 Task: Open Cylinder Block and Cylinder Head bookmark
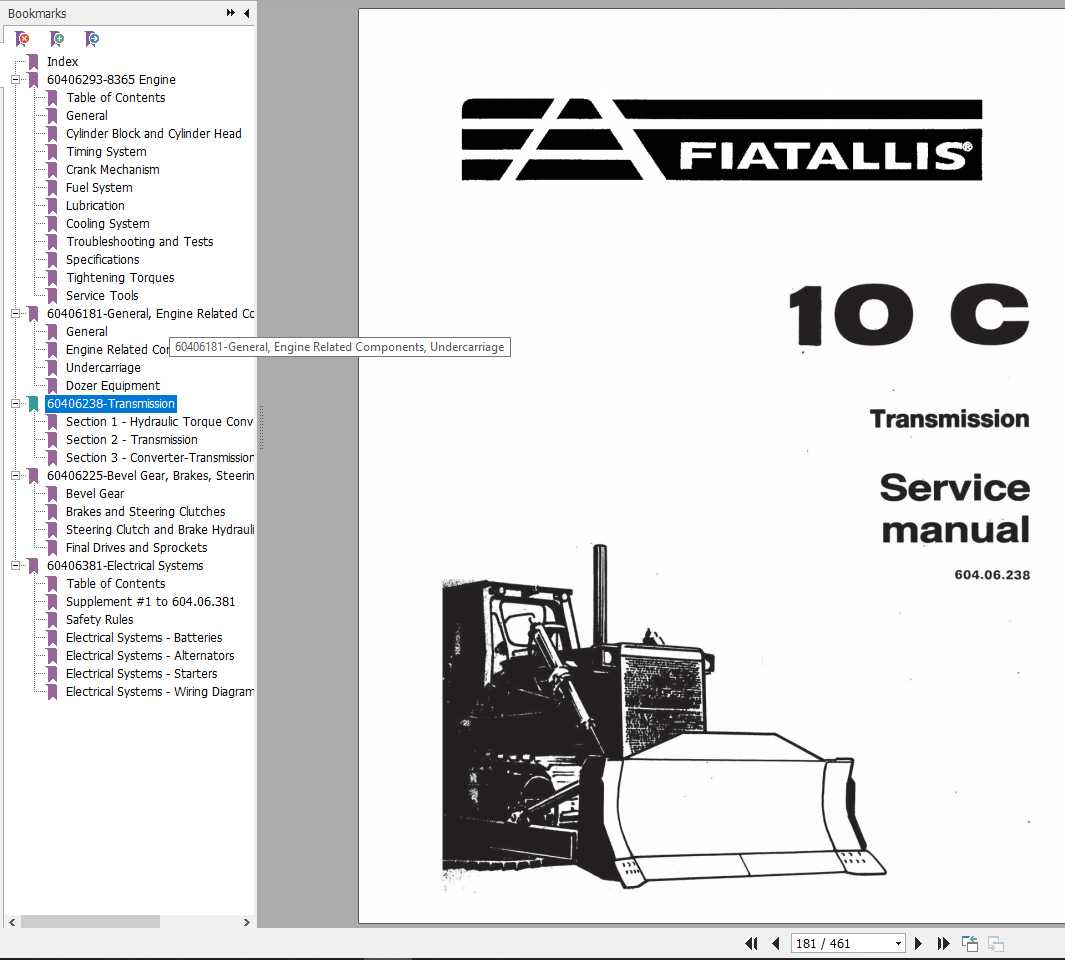[x=154, y=133]
